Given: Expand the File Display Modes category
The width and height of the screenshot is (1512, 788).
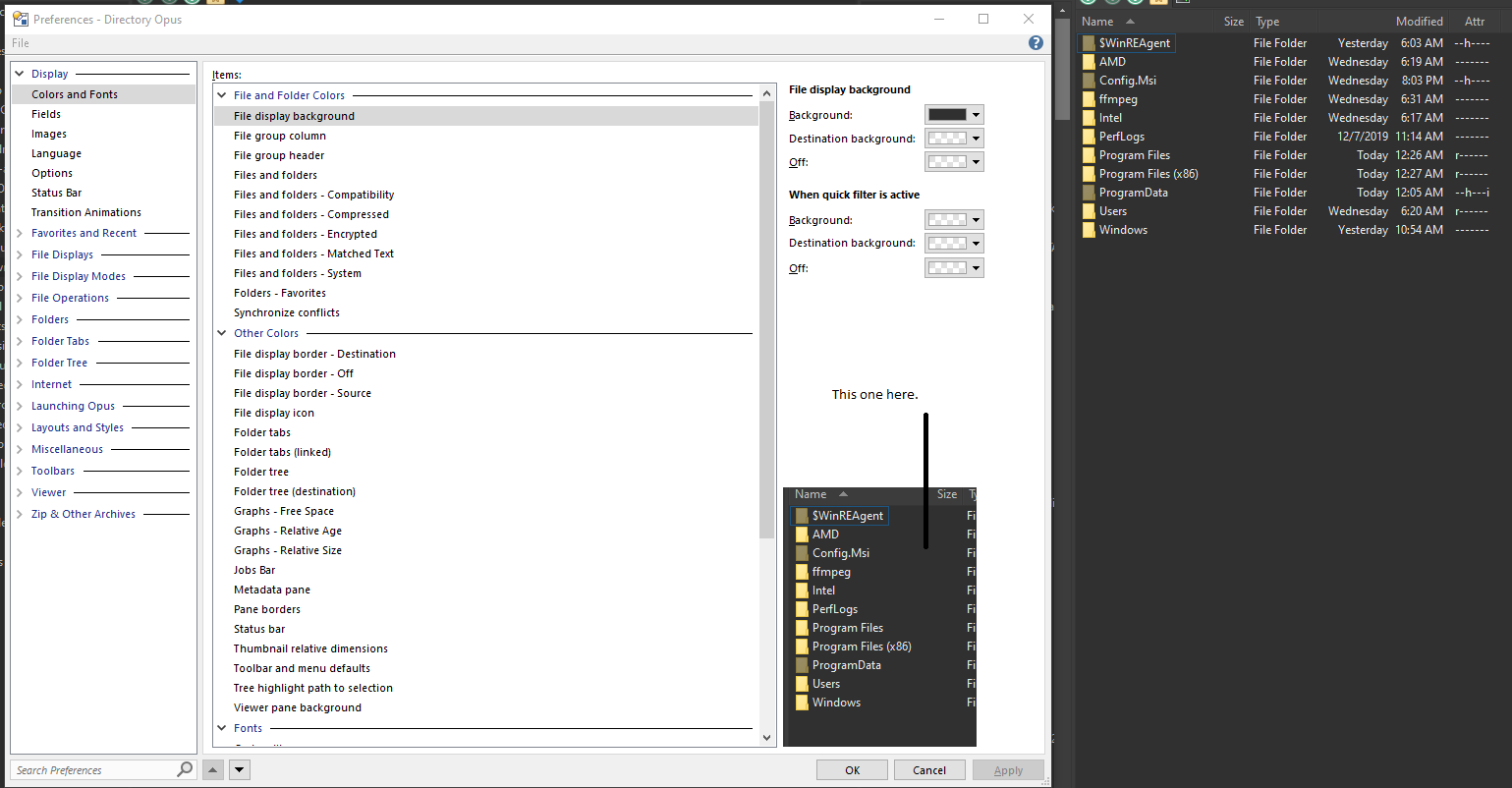Looking at the screenshot, I should point(20,276).
